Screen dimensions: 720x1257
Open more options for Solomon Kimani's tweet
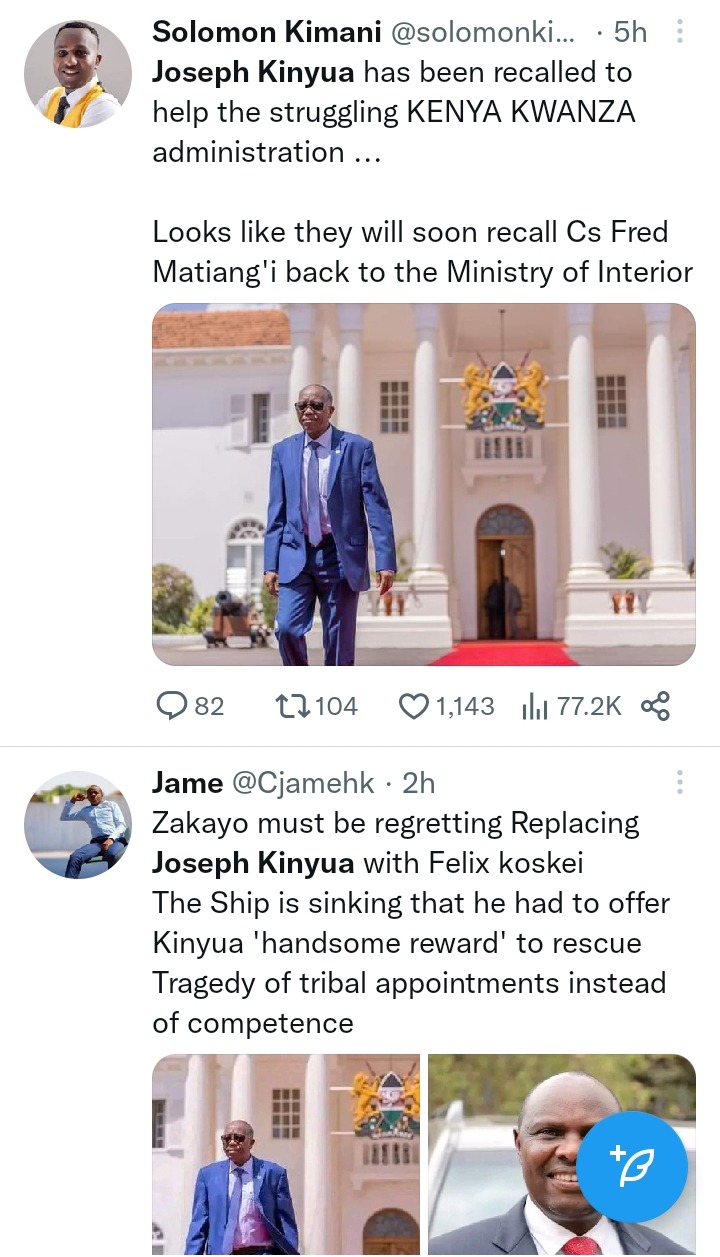click(680, 33)
